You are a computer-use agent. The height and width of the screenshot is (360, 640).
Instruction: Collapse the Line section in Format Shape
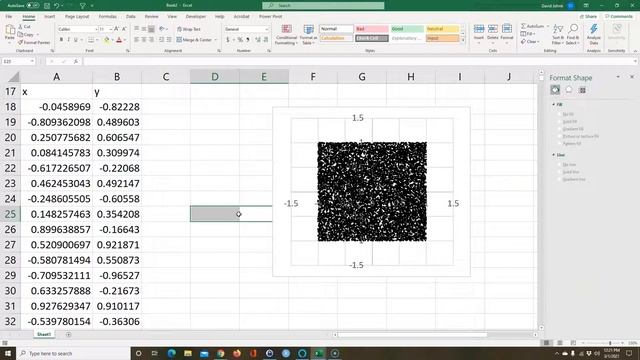[x=554, y=155]
